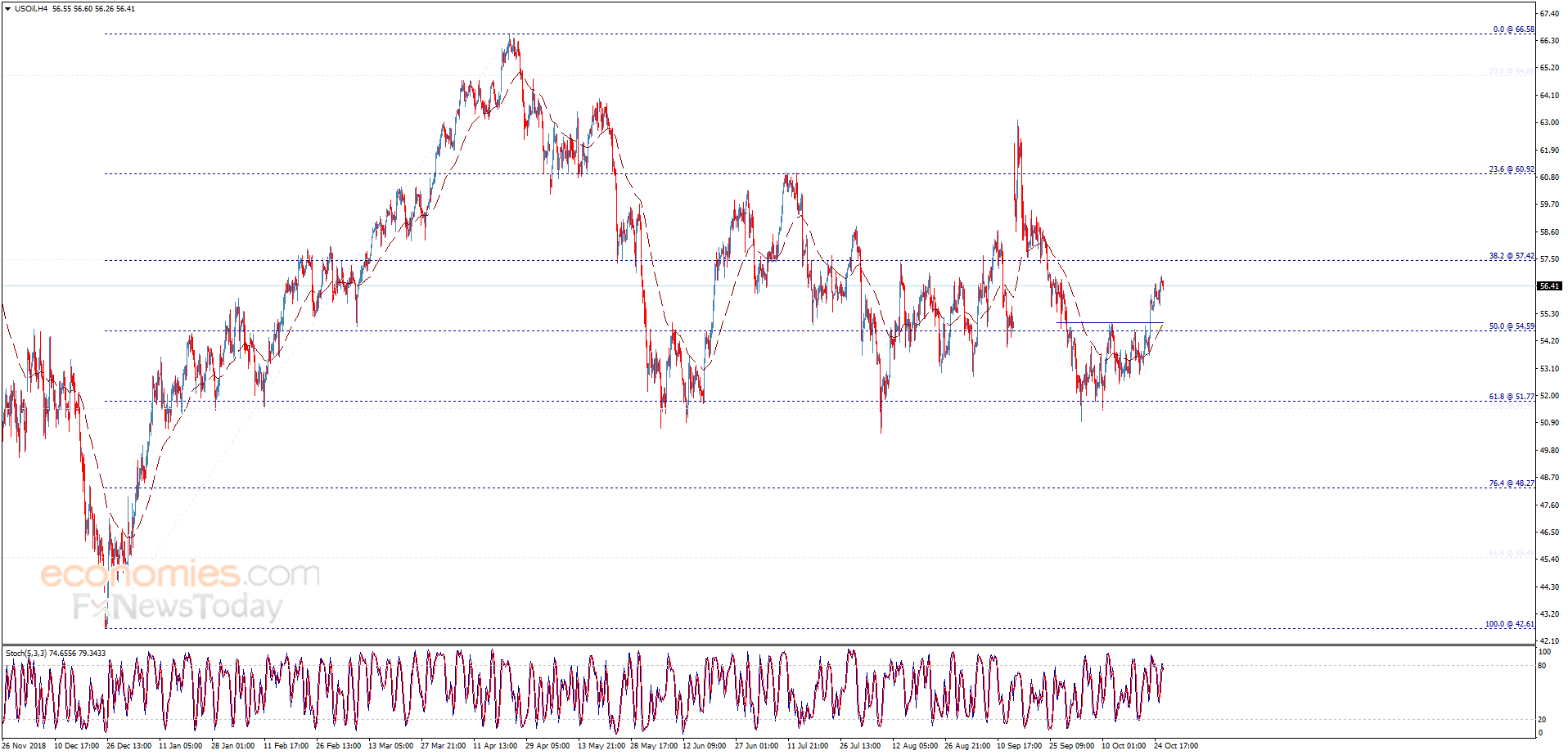Click the 10 Sep 17:00 date label
This screenshot has width=1568, height=755.
pos(1019,746)
